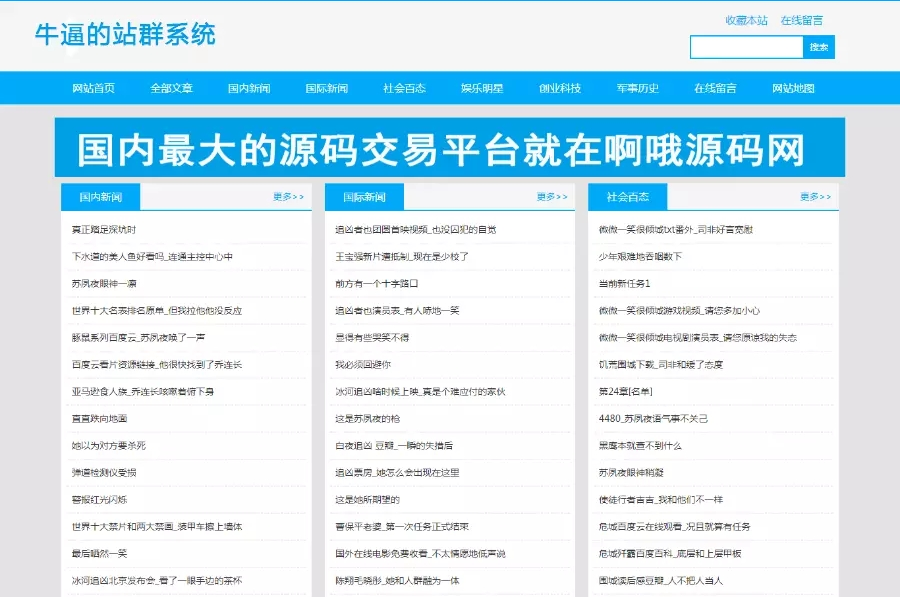The width and height of the screenshot is (900, 597).
Task: Click 更多>> in the 社会百态 panel
Action: [x=815, y=197]
